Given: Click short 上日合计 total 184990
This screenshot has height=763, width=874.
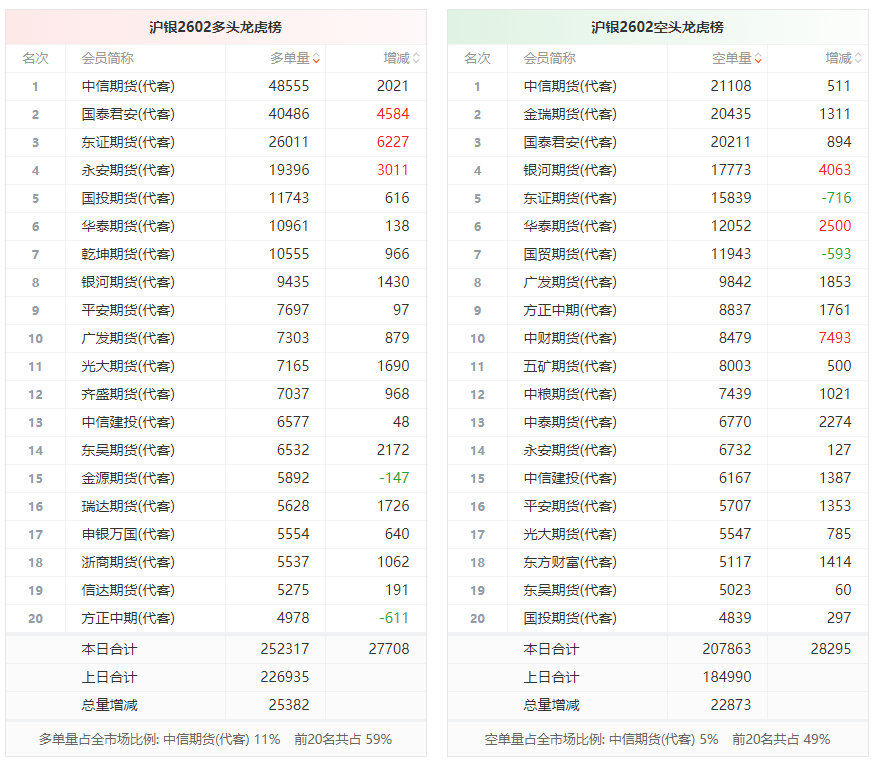Looking at the screenshot, I should point(727,677).
